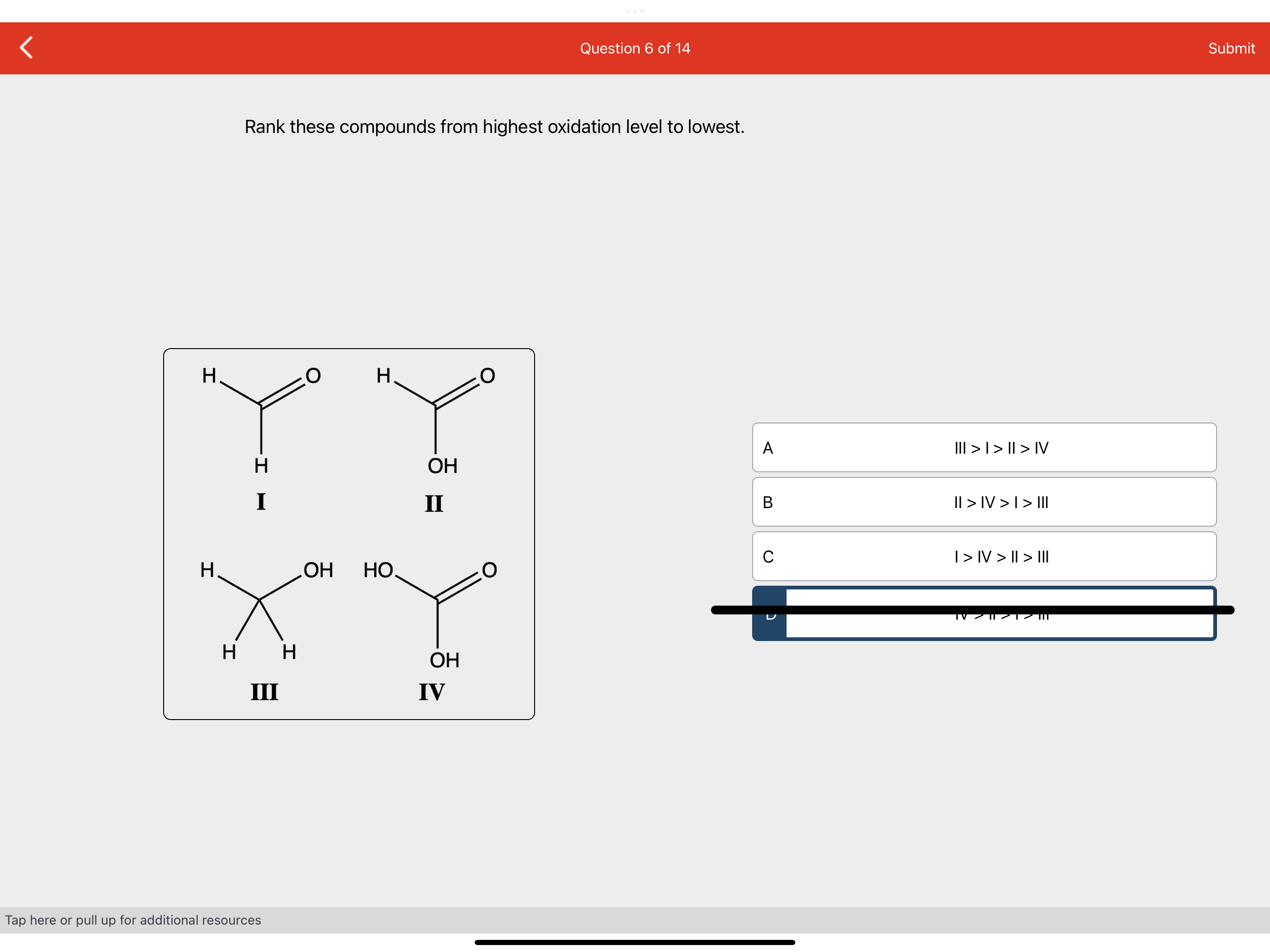Tap compound I structure label
Screen dimensions: 1270x952
261,502
